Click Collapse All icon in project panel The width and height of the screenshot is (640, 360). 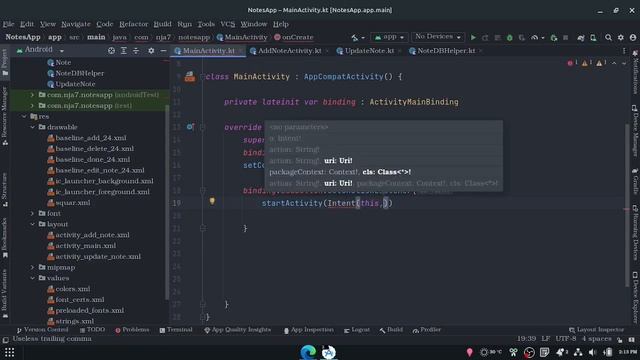(x=136, y=51)
